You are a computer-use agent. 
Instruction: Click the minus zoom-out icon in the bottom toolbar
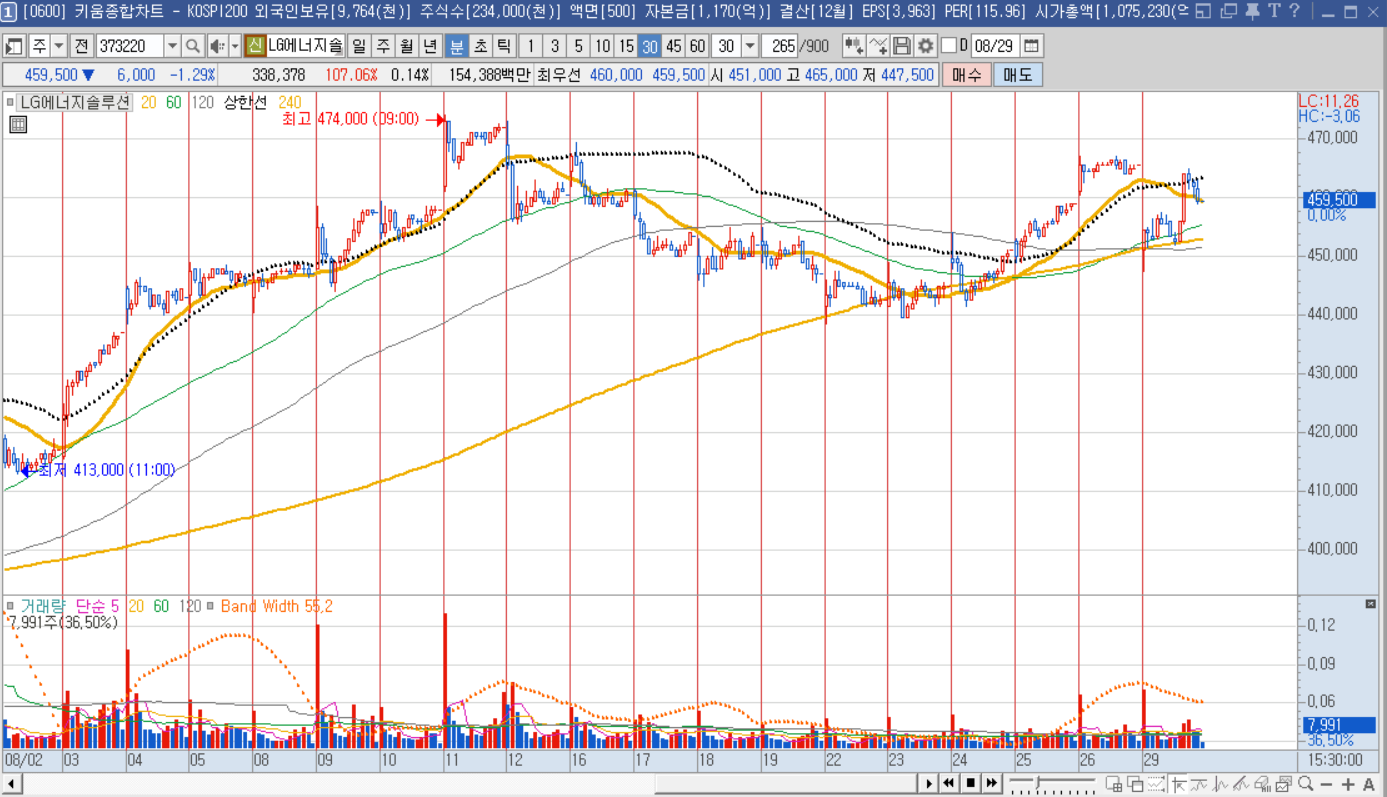(x=1326, y=784)
